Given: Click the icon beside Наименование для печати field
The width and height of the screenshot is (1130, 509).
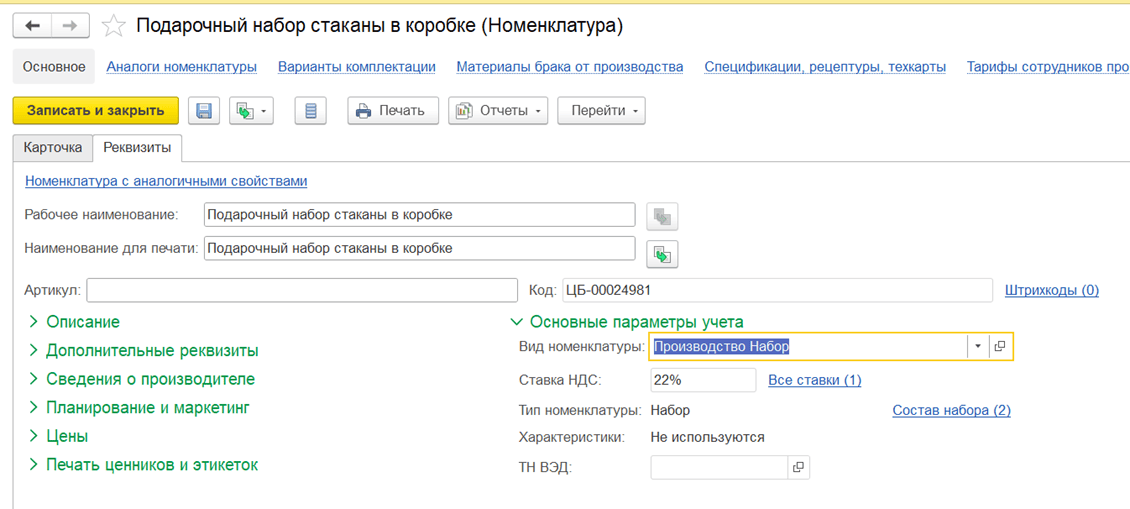Looking at the screenshot, I should click(x=662, y=254).
